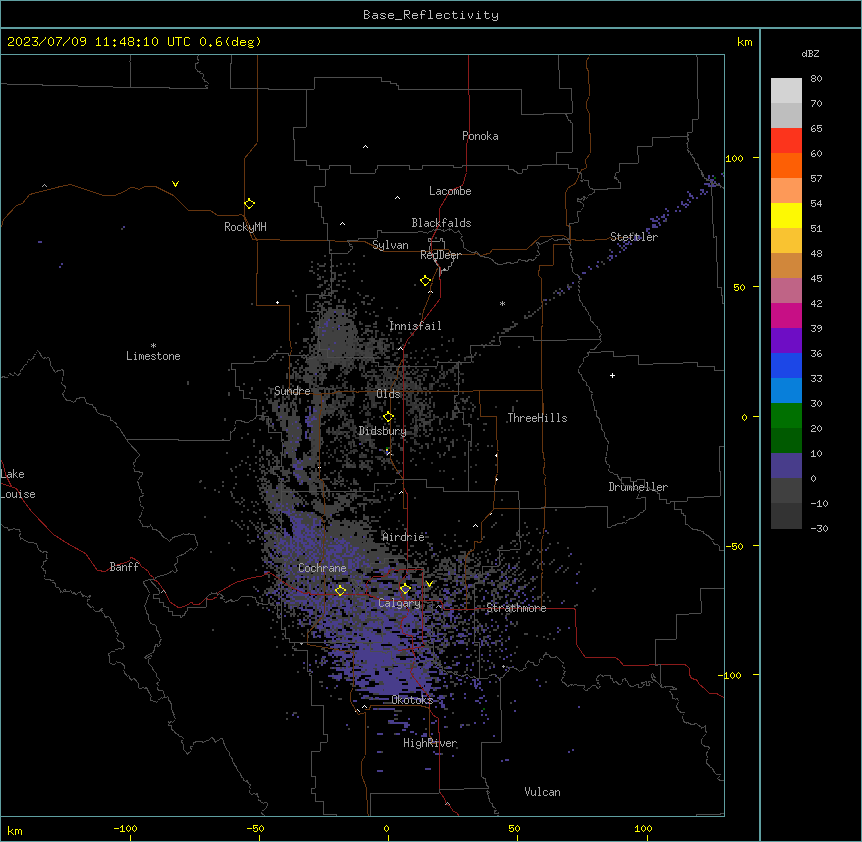This screenshot has height=842, width=862.
Task: Select the yellow 51-54 dBZ legend swatch
Action: click(786, 215)
